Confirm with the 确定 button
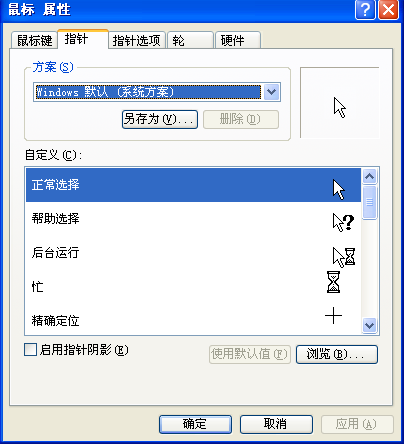Screen dimensions: 404x444 point(195,424)
